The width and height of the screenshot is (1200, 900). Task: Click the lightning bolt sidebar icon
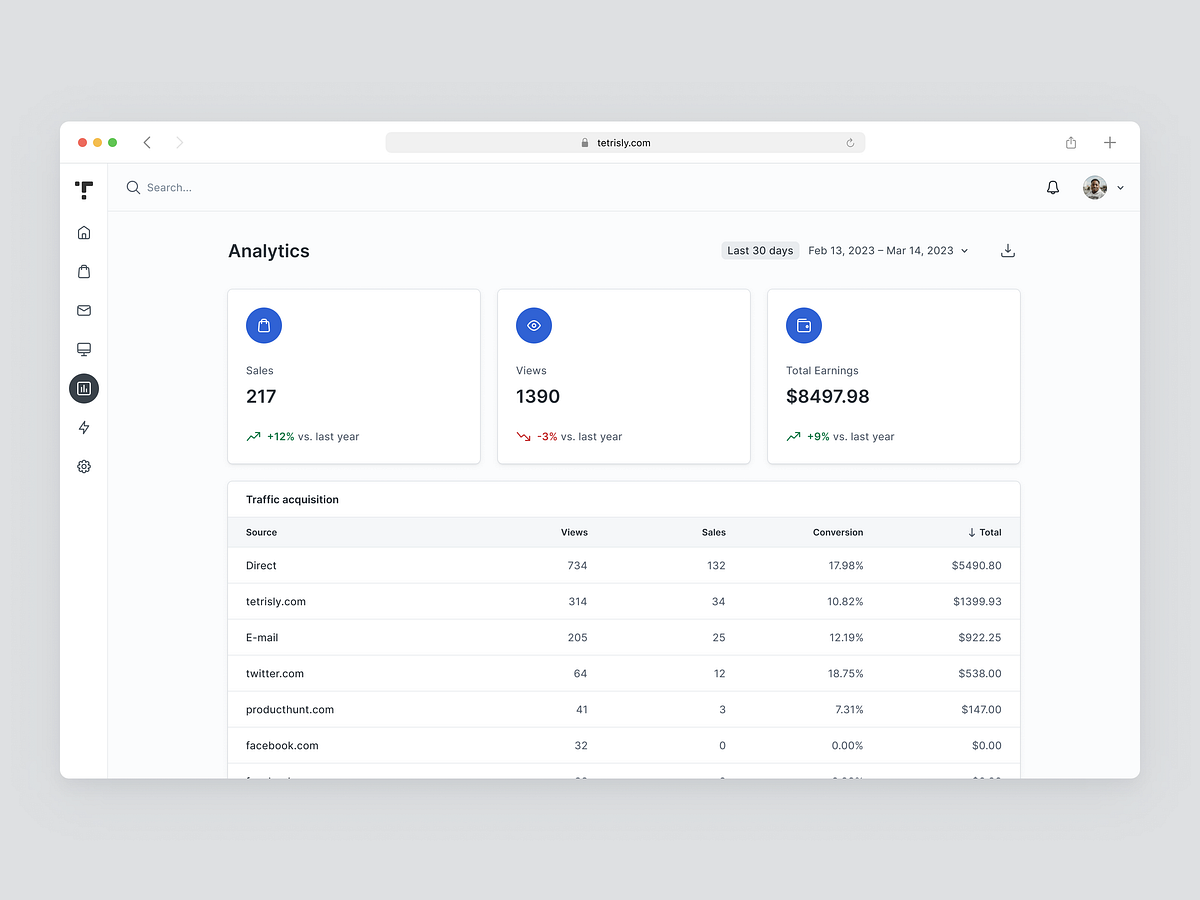pyautogui.click(x=84, y=427)
